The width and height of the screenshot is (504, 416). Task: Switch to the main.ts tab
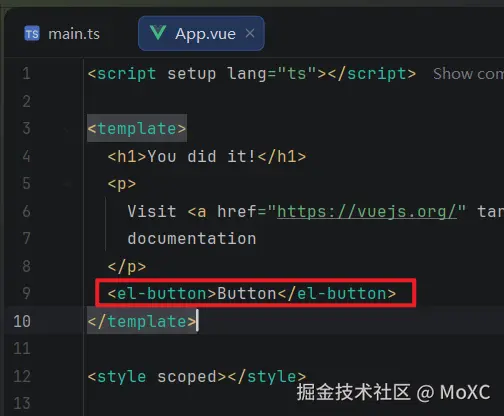pyautogui.click(x=62, y=34)
